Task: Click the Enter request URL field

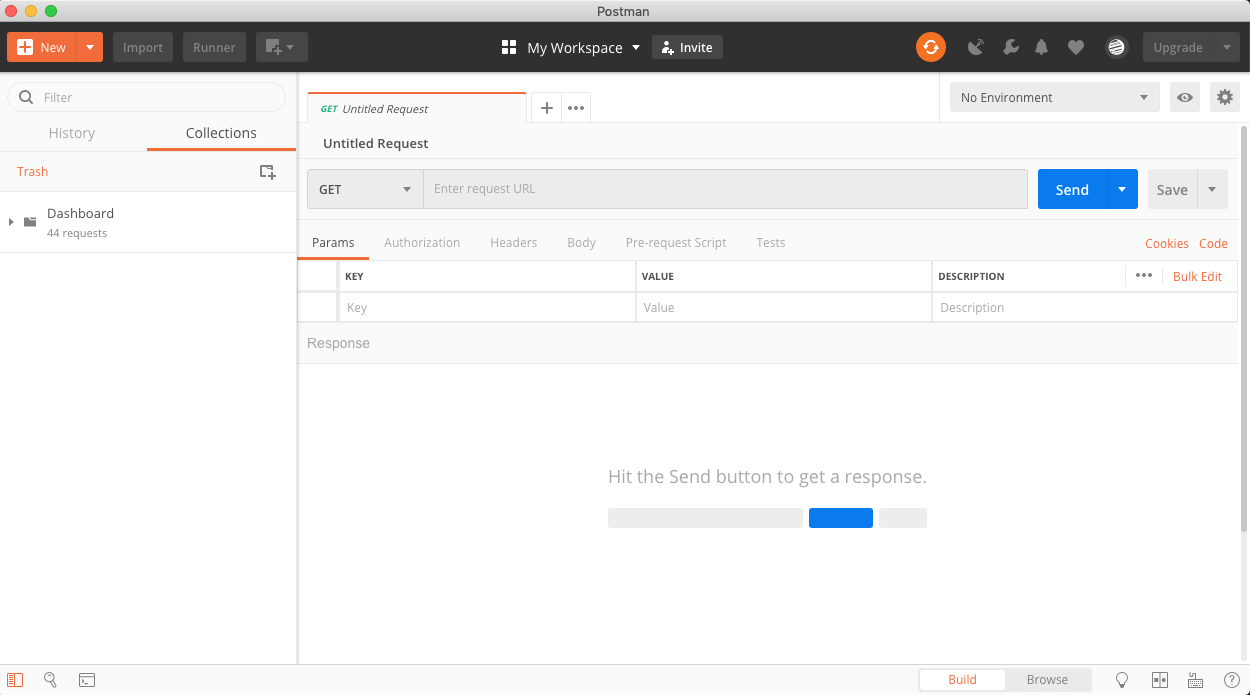Action: 725,189
